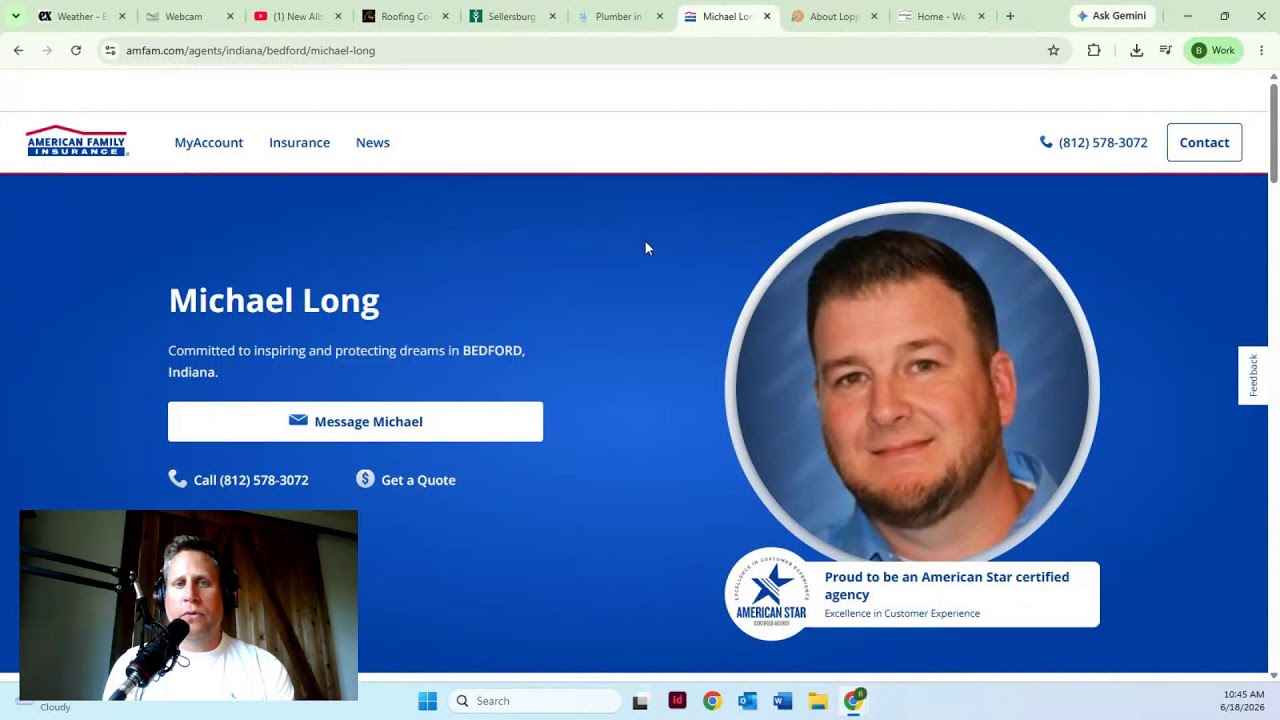This screenshot has width=1280, height=720.
Task: Close the Webcam tab
Action: (231, 16)
